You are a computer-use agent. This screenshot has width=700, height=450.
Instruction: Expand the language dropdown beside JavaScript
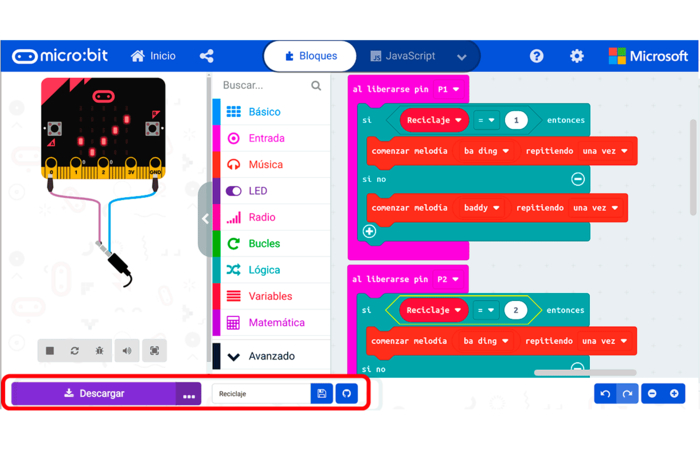(462, 57)
